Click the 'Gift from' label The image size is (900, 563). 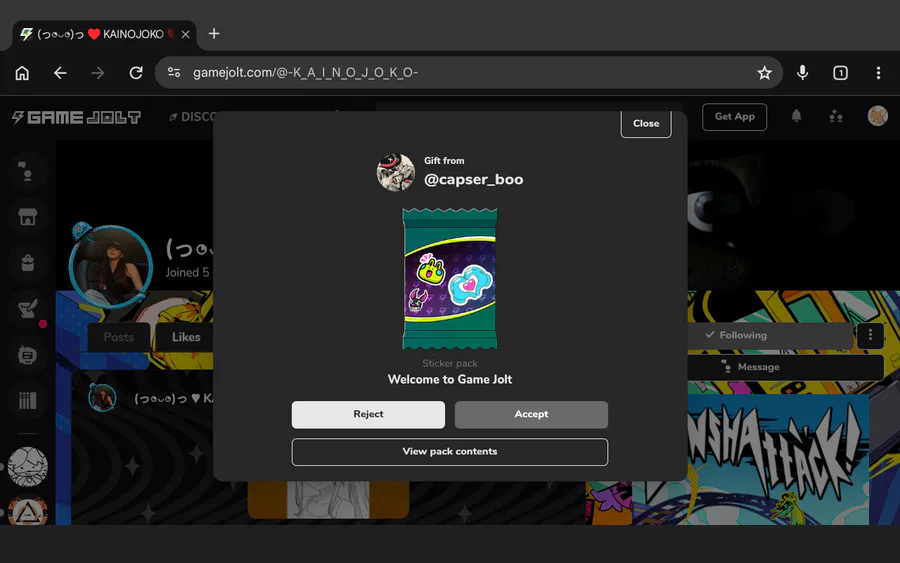pos(444,161)
